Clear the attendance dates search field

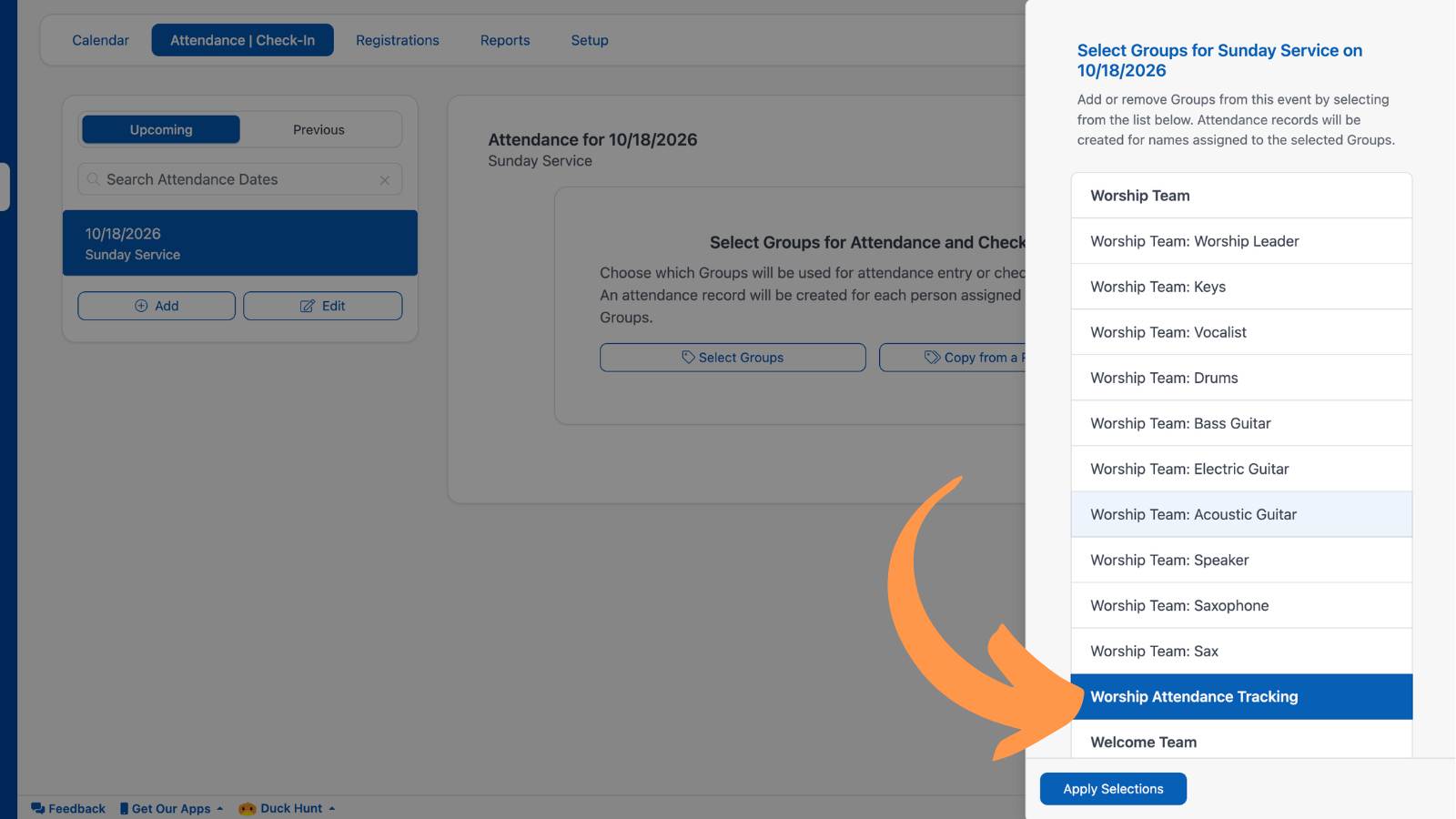pos(385,180)
